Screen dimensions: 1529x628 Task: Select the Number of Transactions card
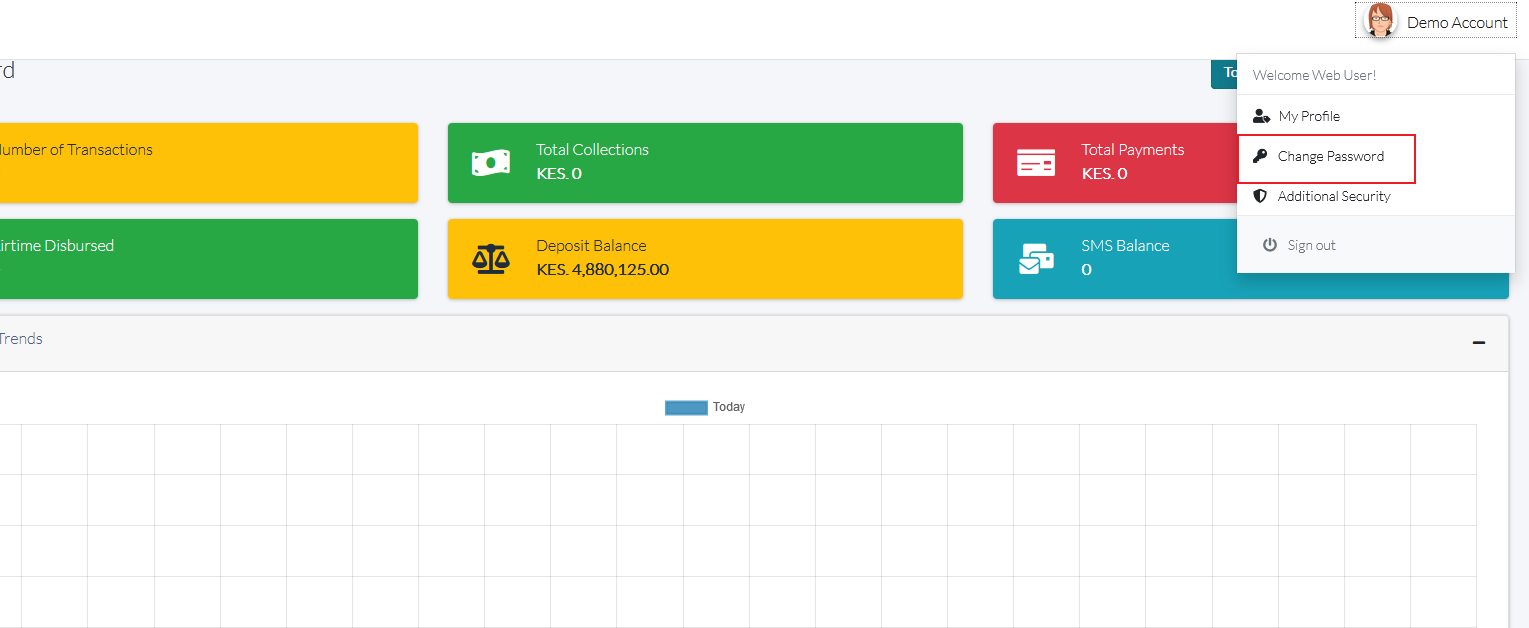[x=200, y=162]
